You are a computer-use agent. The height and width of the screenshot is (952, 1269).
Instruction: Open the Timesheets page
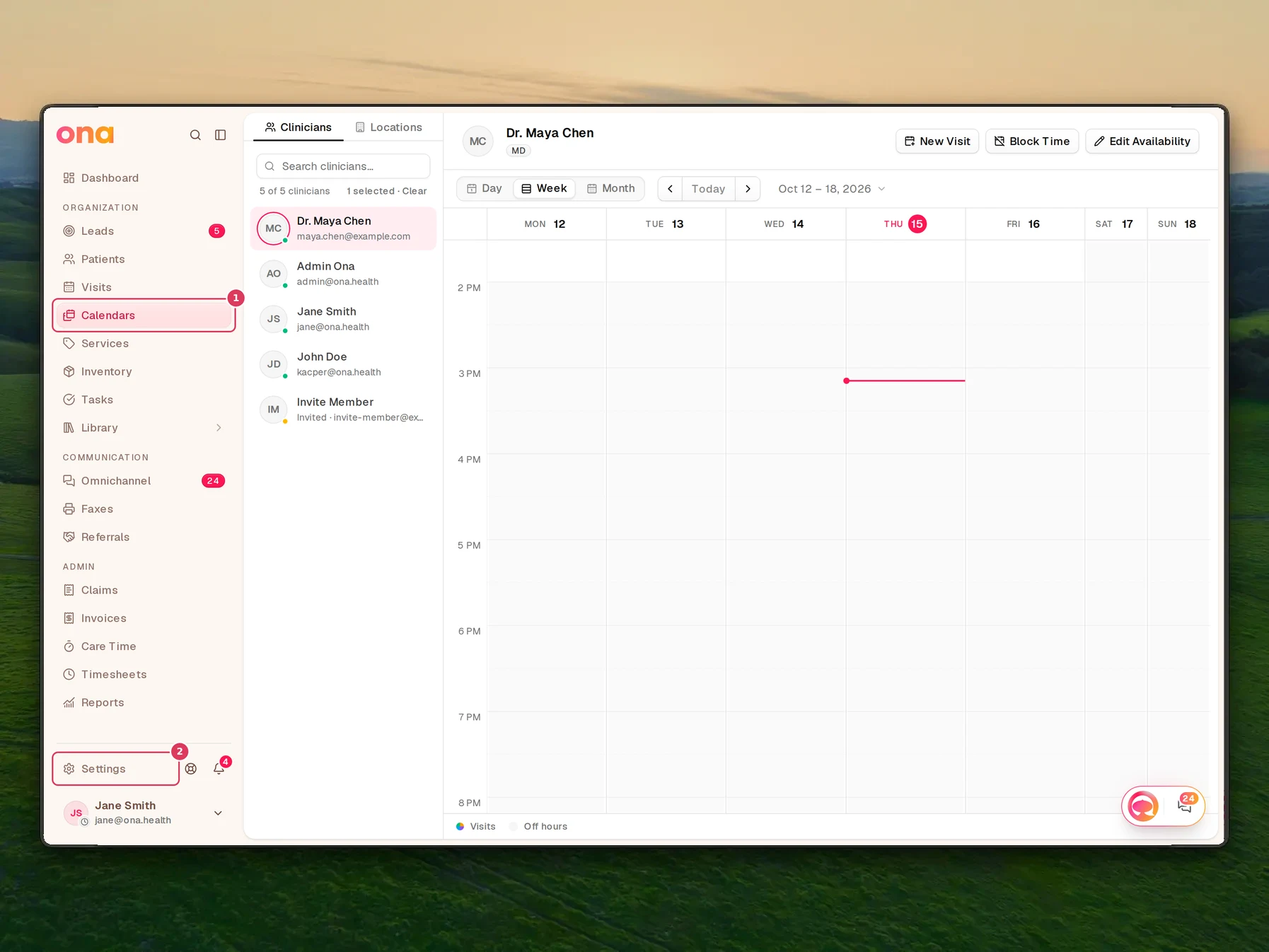tap(144, 675)
